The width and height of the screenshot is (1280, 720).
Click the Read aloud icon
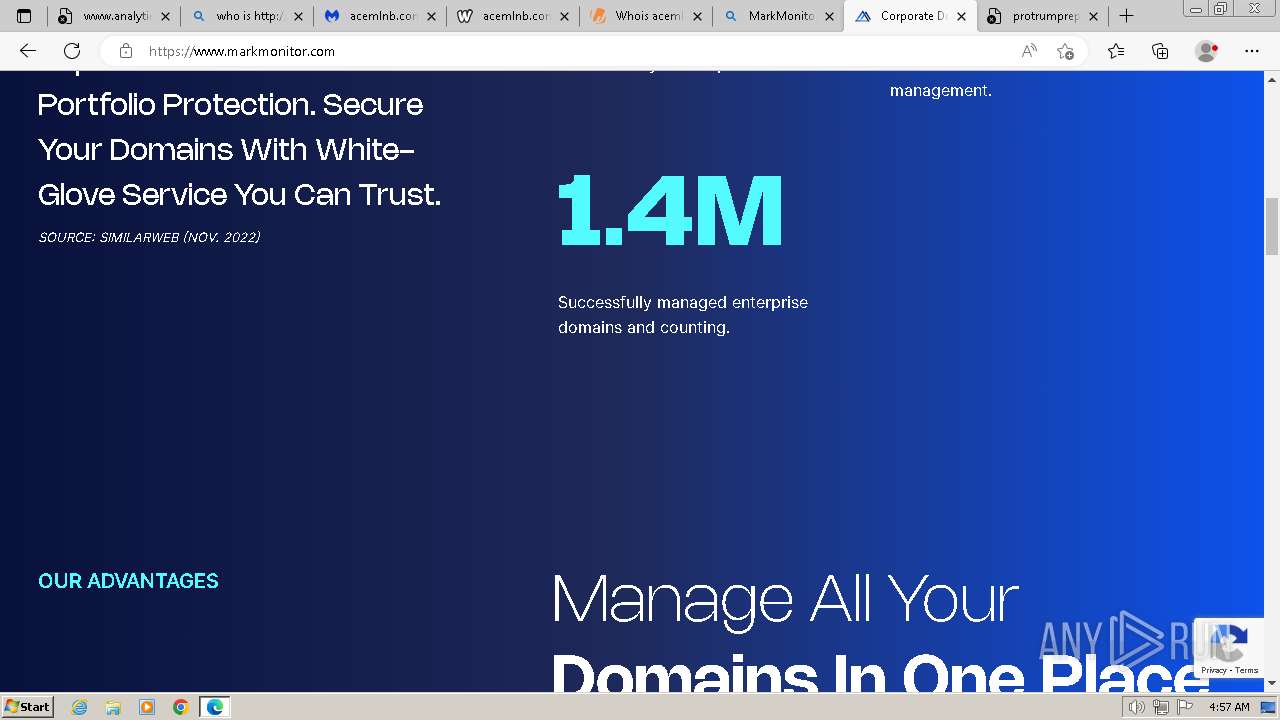(1029, 51)
